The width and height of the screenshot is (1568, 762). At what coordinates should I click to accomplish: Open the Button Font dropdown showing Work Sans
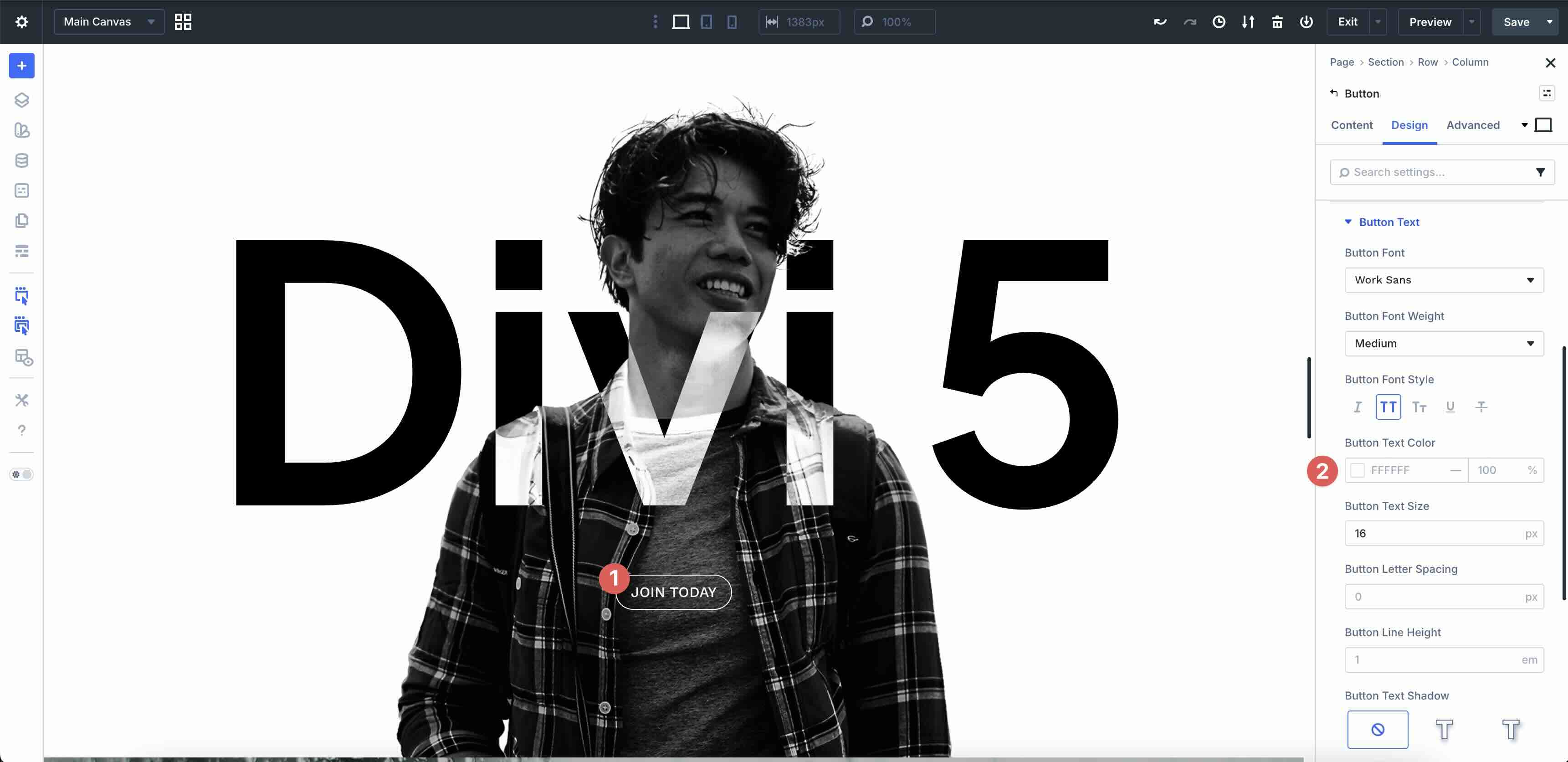coord(1444,280)
